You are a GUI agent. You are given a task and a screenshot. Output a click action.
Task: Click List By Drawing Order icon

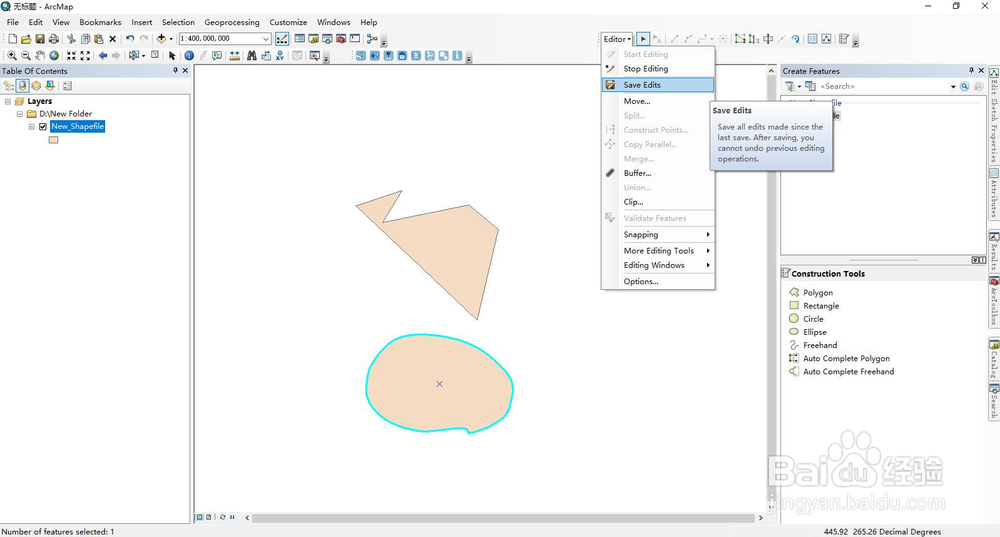(x=8, y=85)
